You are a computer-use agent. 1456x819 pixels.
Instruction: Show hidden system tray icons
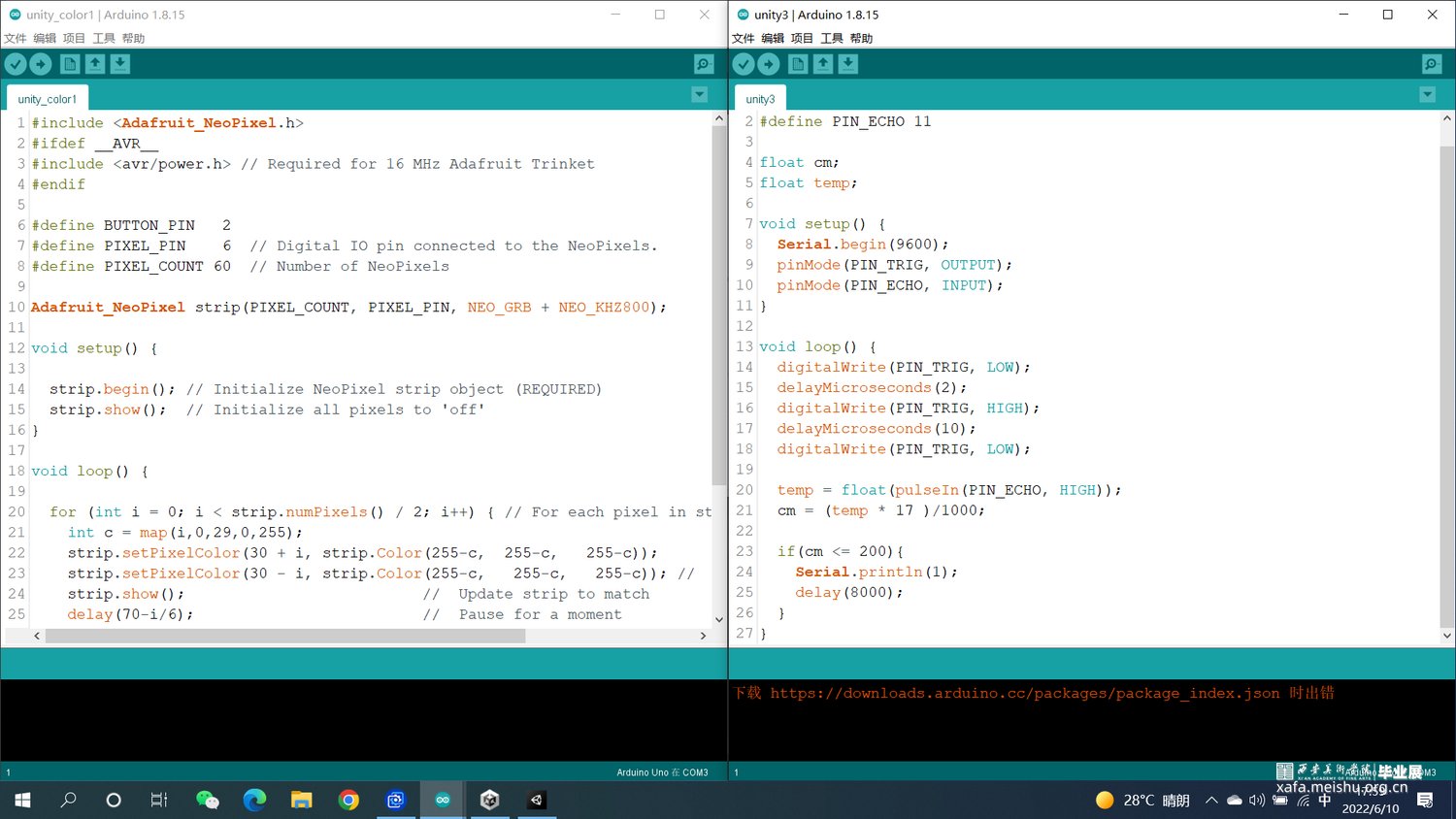(1211, 801)
